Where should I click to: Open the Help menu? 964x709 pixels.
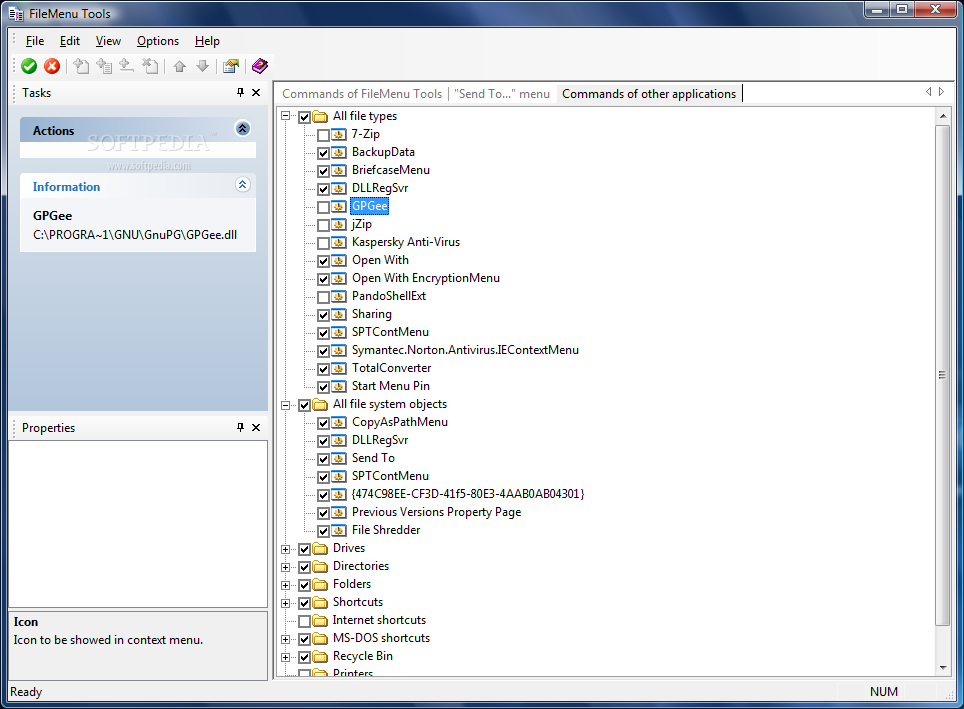pos(207,41)
